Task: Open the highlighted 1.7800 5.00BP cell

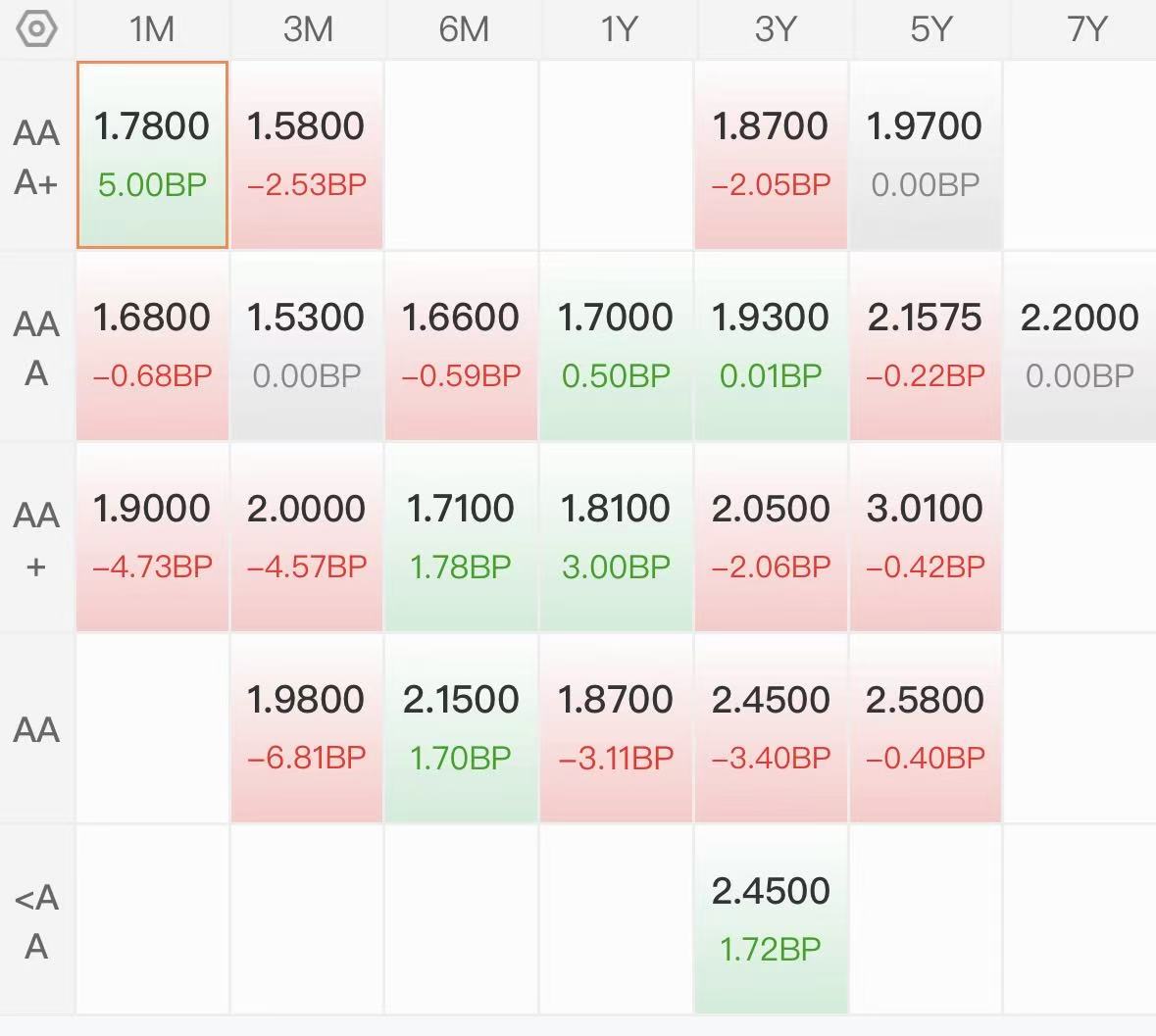Action: (152, 155)
